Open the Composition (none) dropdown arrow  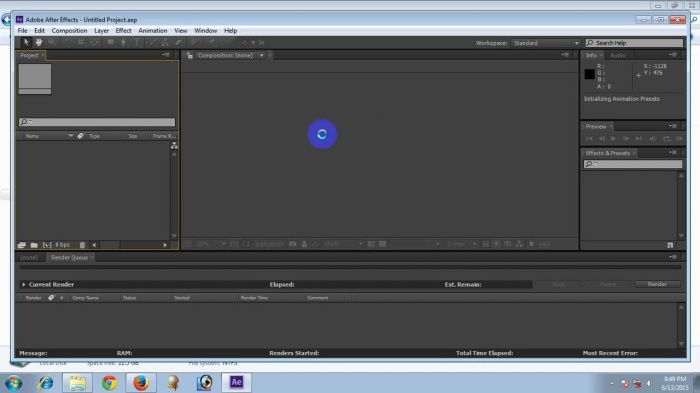[262, 55]
